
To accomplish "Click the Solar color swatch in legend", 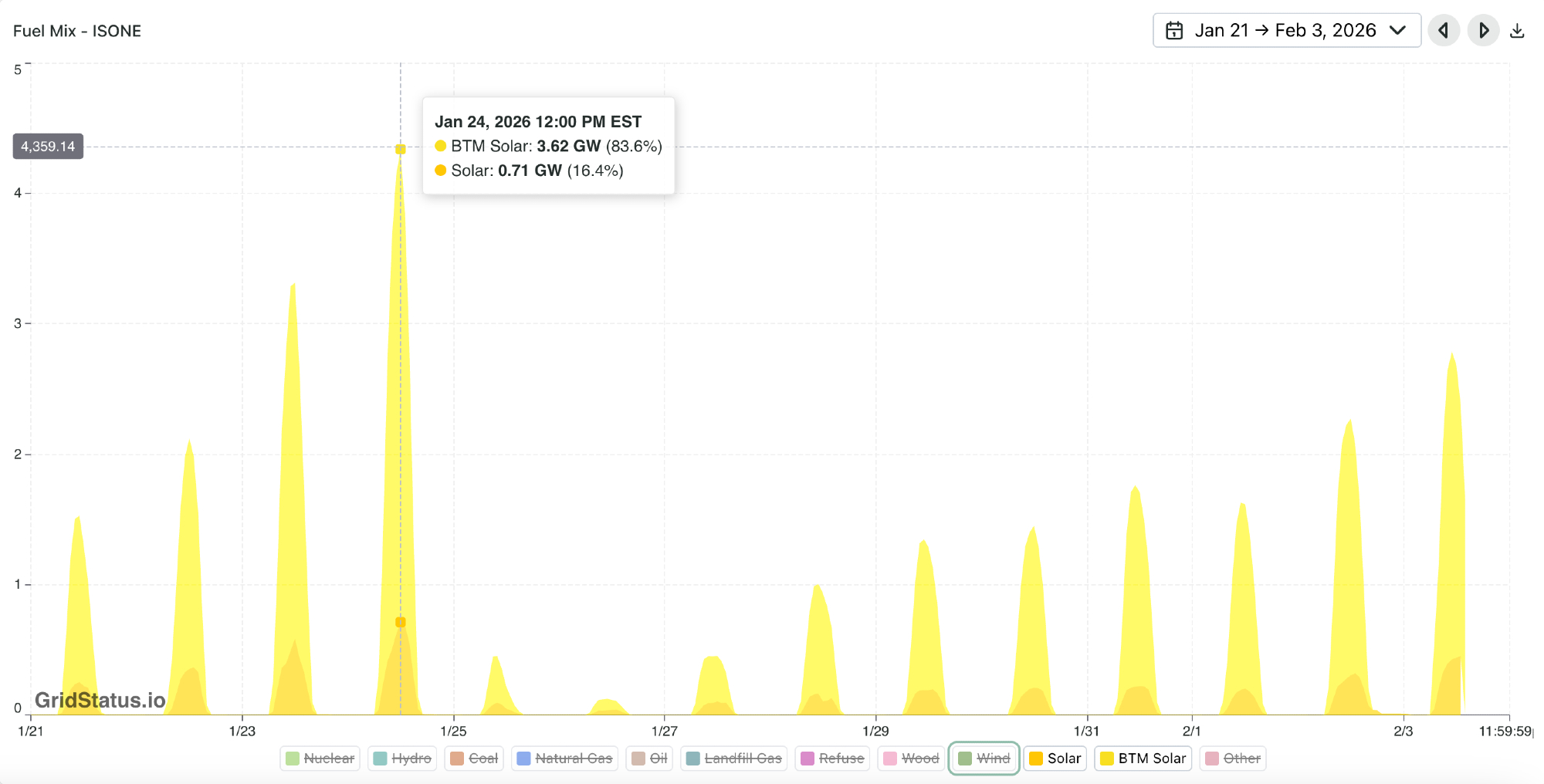I will 1036,759.
